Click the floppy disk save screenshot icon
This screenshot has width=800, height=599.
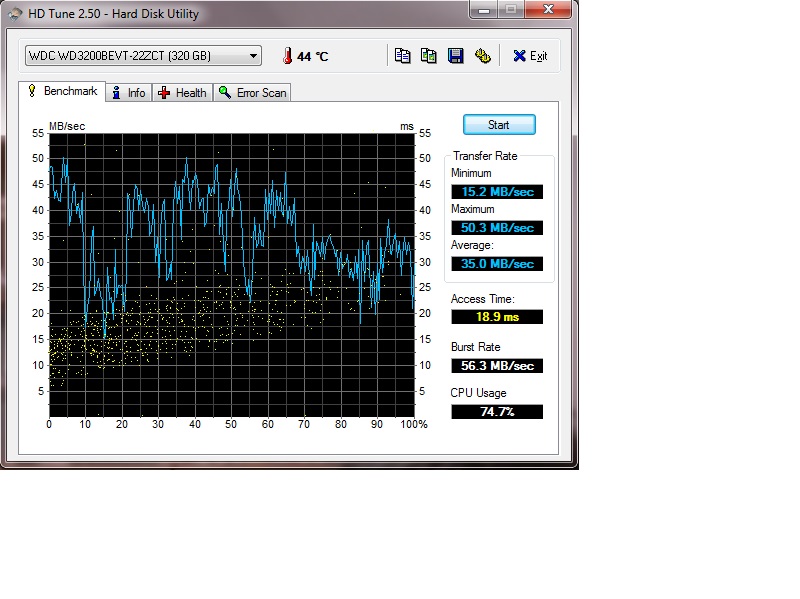click(x=455, y=56)
